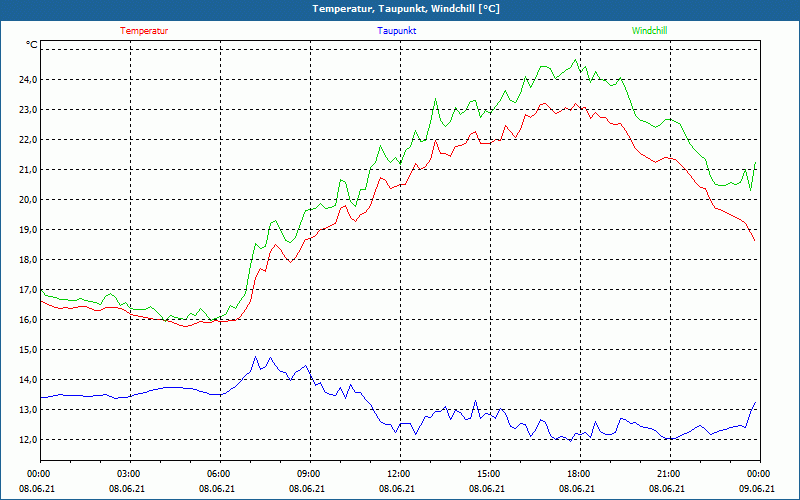Click the 06:00 time label

[217, 474]
